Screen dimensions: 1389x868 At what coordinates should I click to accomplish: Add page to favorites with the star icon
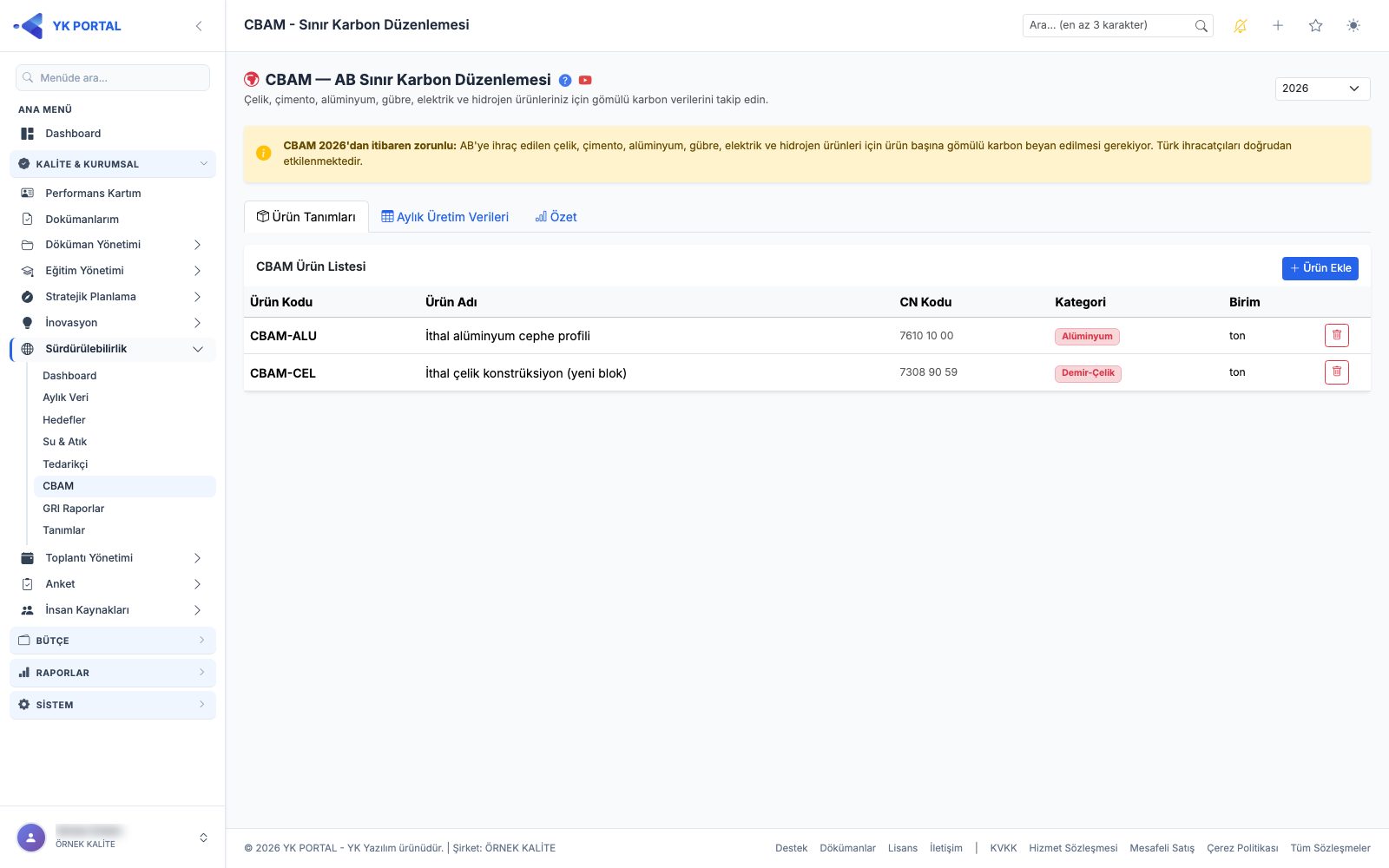[1315, 26]
